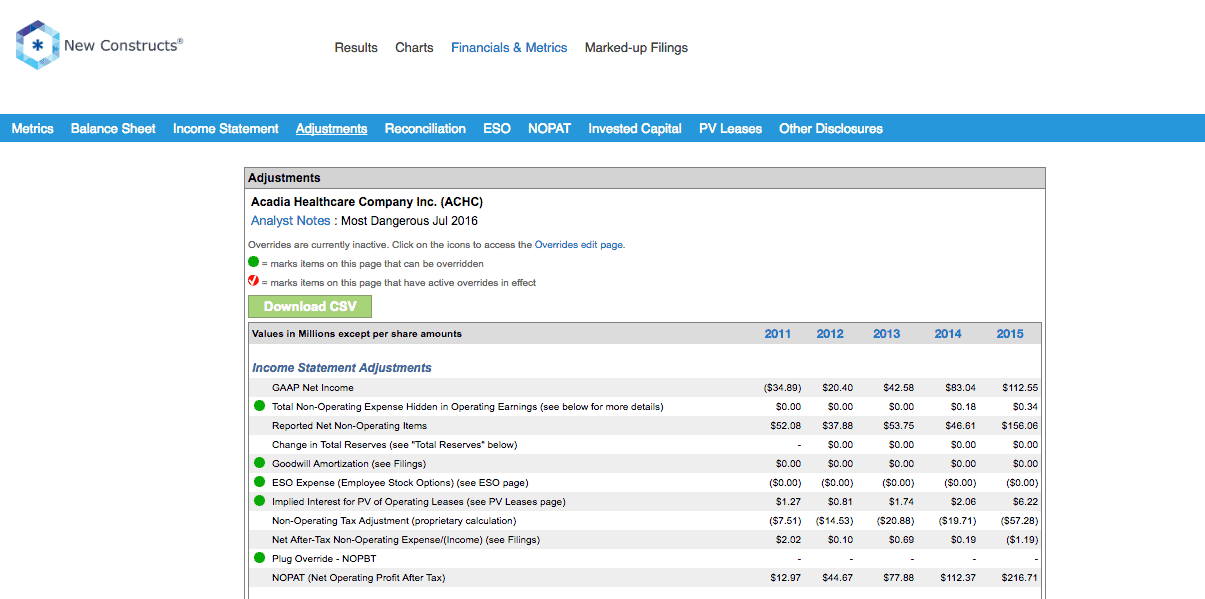
Task: Click the 2015 column header link
Action: pos(1010,334)
